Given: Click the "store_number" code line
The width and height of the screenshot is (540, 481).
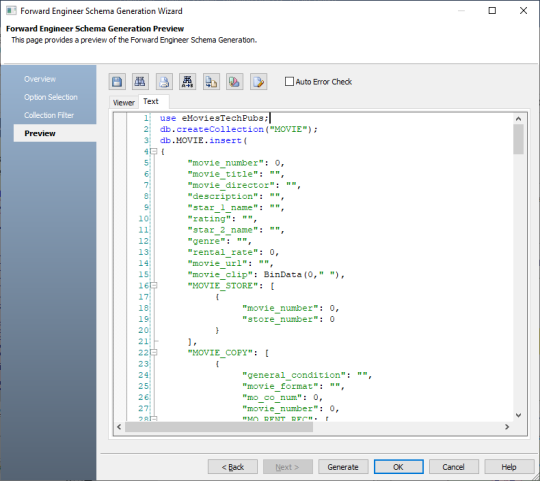Looking at the screenshot, I should [289, 320].
